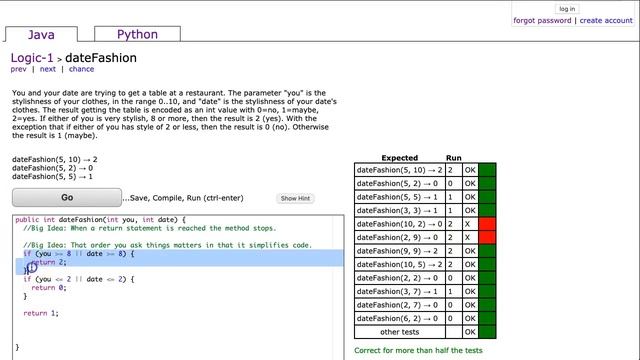Screen dimensions: 640x360
Task: Open the Logic-1 section link
Action: tap(32, 58)
